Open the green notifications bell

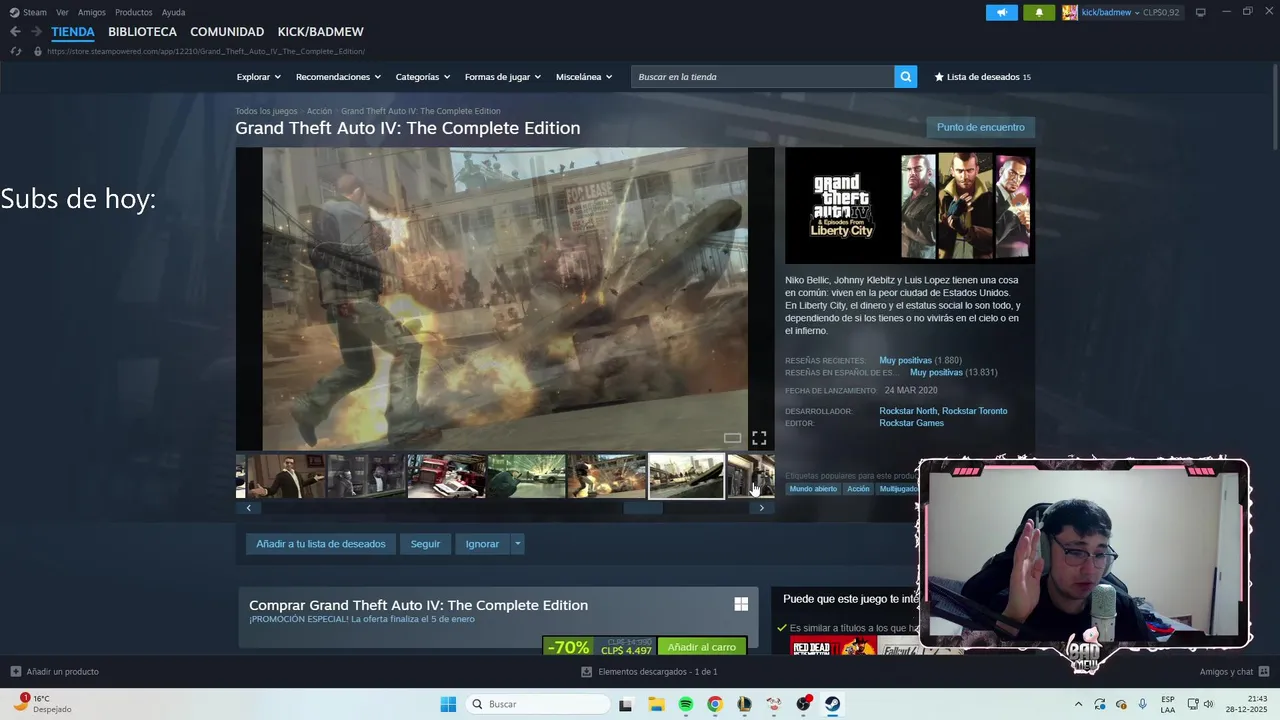coord(1039,12)
